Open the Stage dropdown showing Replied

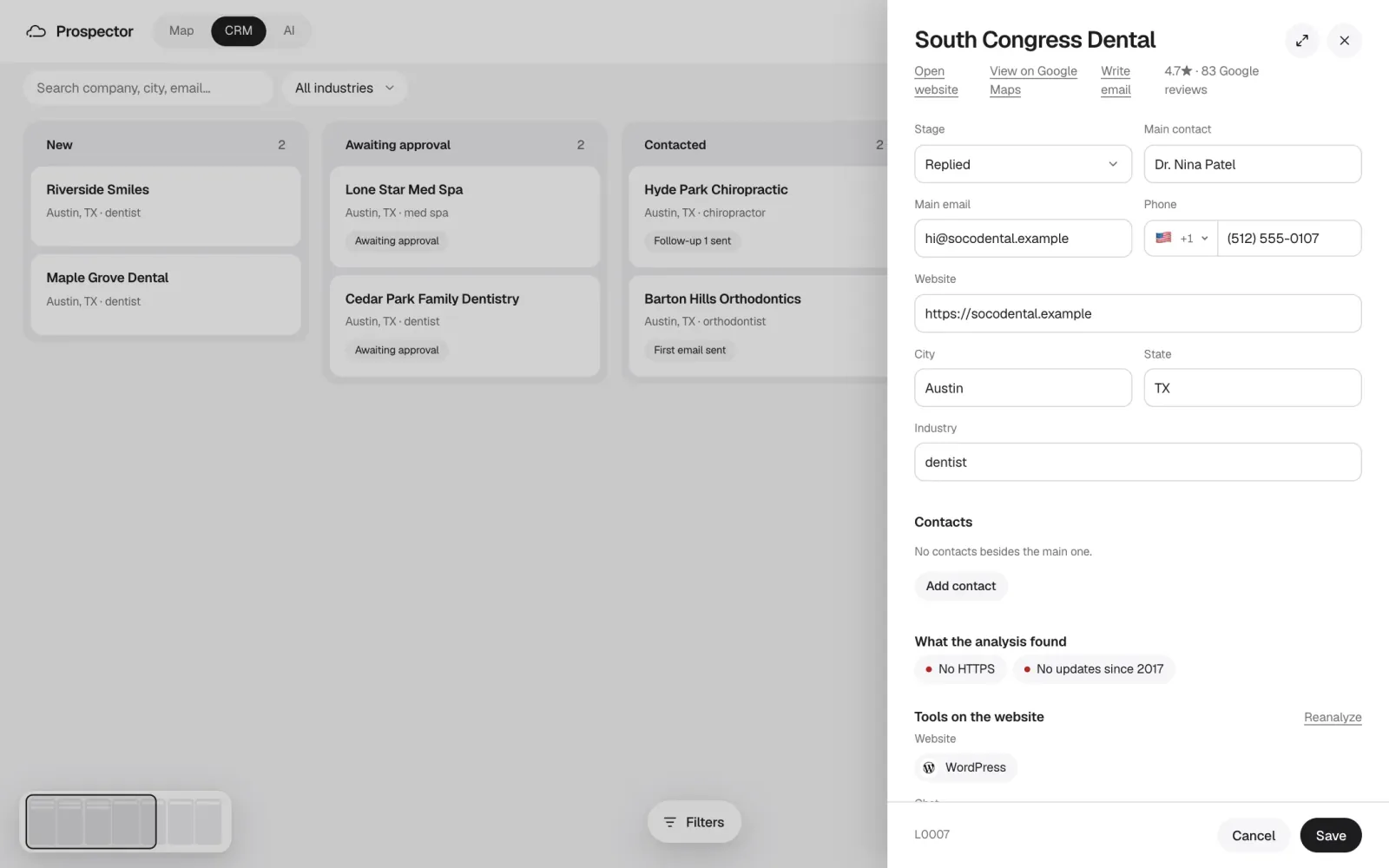[1023, 164]
